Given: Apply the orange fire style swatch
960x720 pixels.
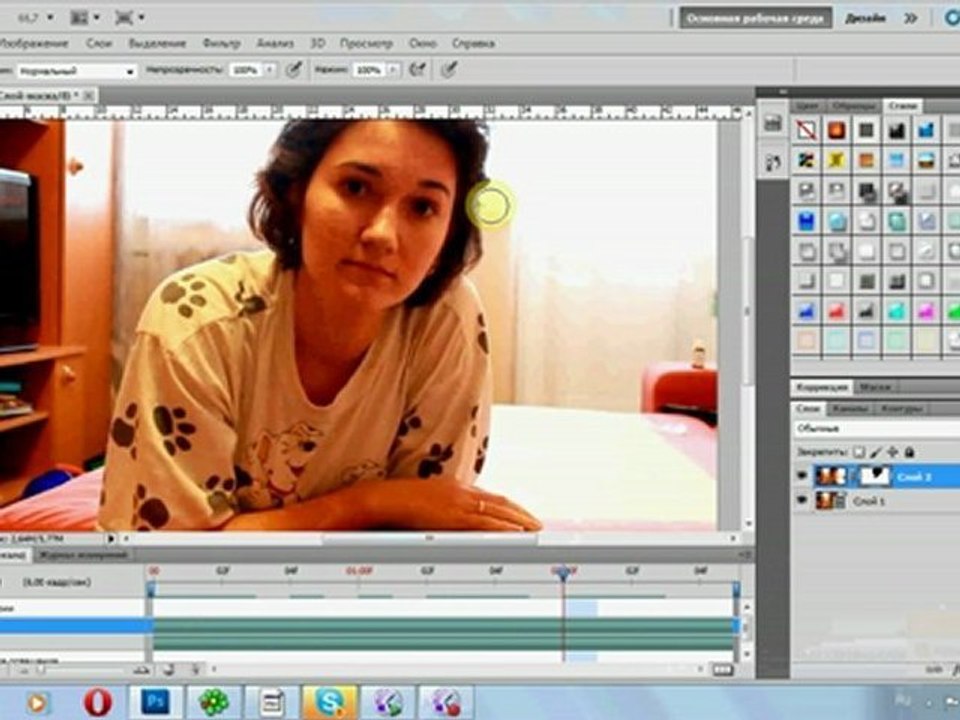Looking at the screenshot, I should (836, 130).
